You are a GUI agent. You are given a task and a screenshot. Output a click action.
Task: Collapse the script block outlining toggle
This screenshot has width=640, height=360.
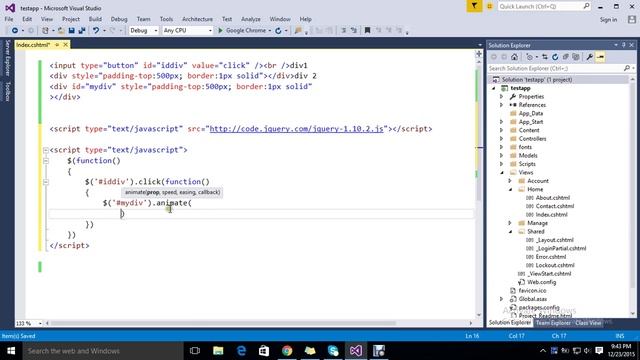(46, 150)
